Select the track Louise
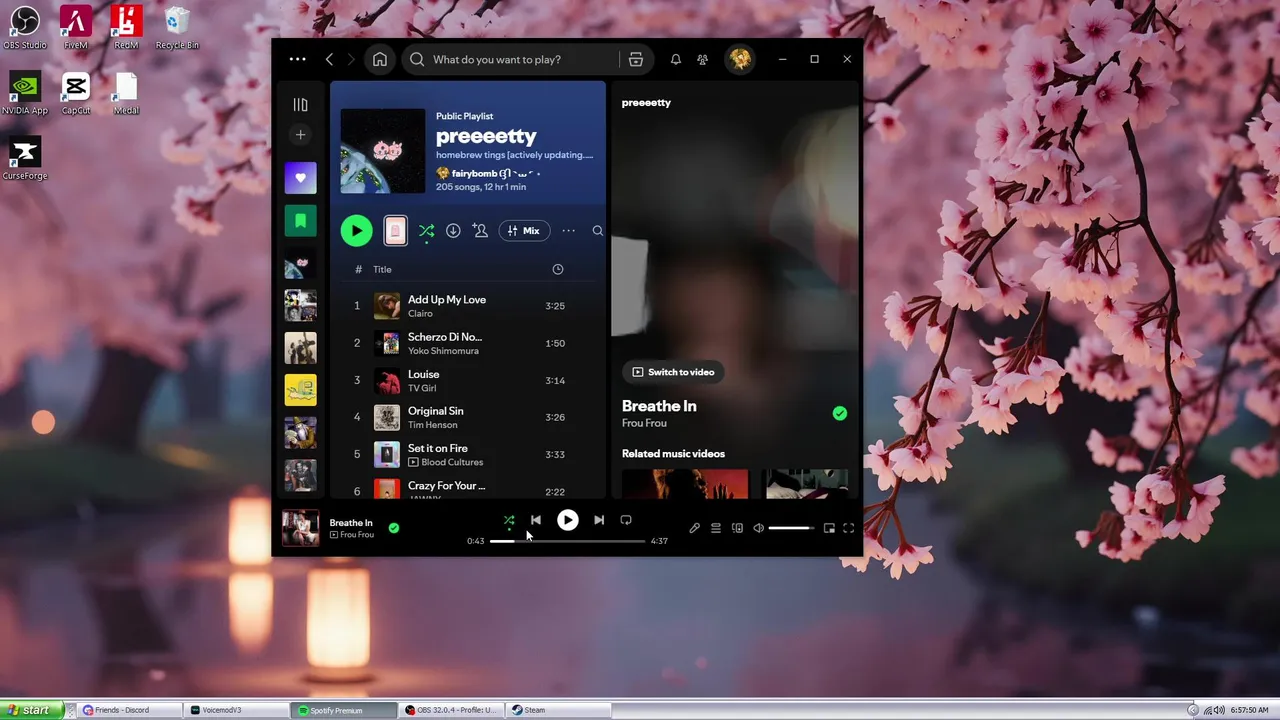The width and height of the screenshot is (1280, 720). [x=423, y=374]
